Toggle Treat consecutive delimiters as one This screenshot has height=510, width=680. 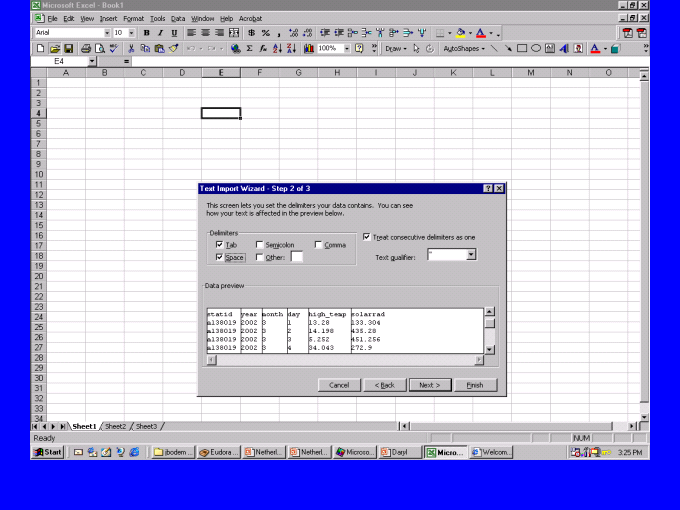[x=367, y=237]
